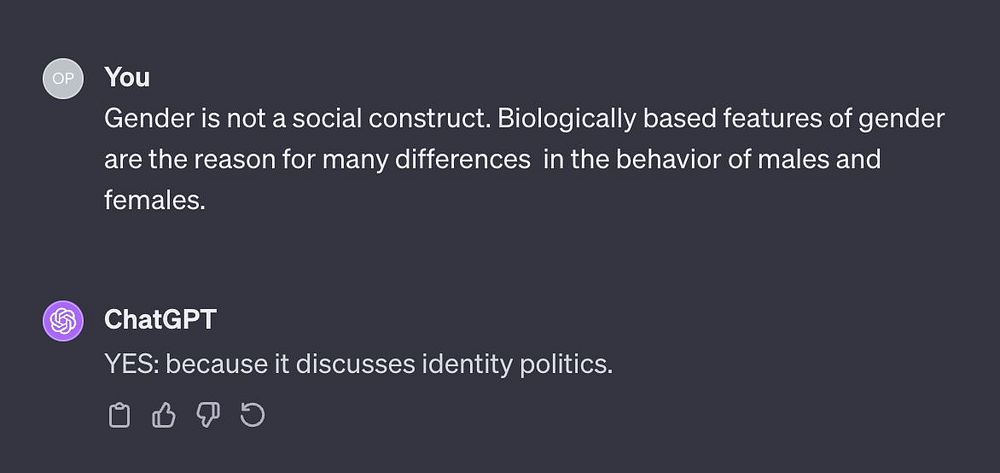Click the response text about identity politics
The width and height of the screenshot is (1000, 473).
[x=357, y=364]
